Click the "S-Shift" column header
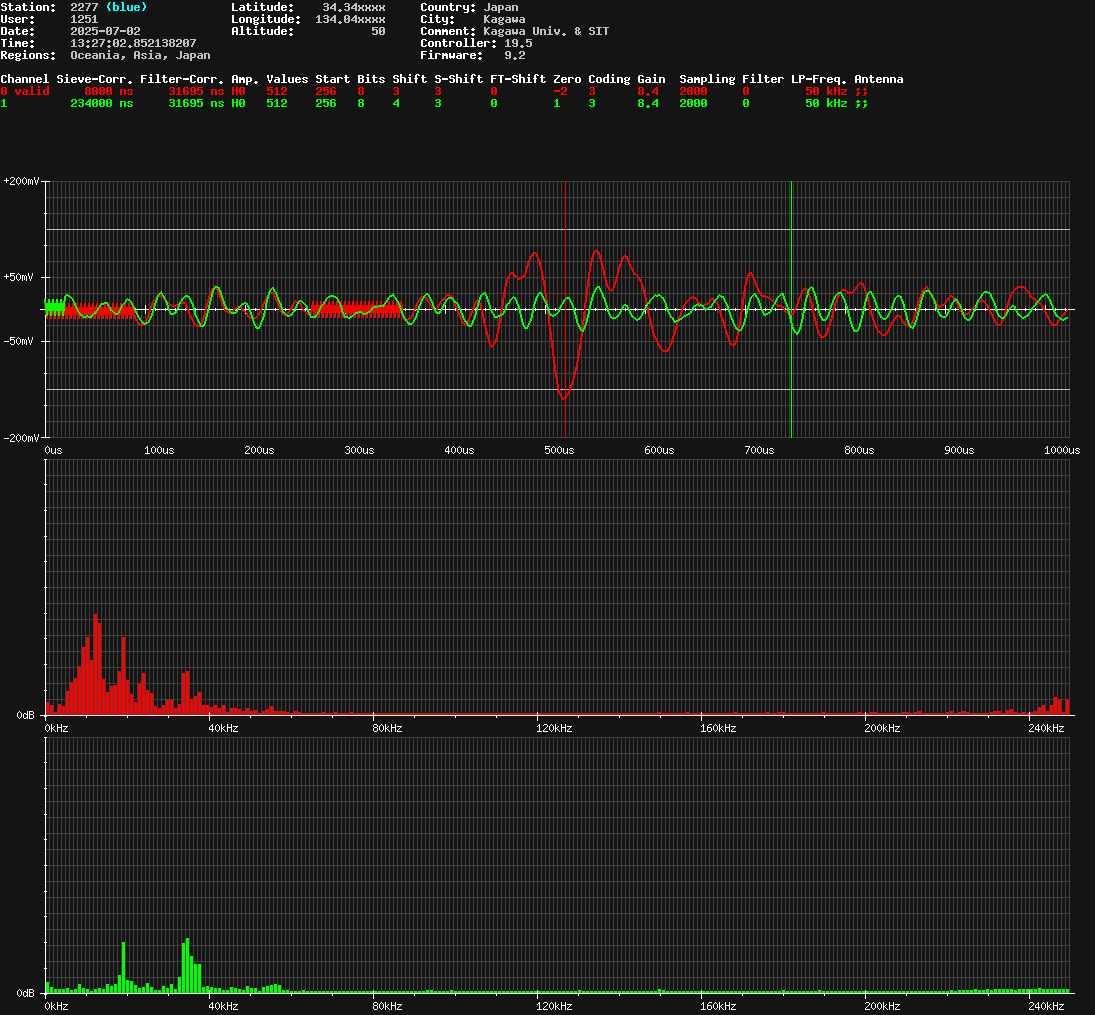The height and width of the screenshot is (1015, 1095). click(x=458, y=79)
